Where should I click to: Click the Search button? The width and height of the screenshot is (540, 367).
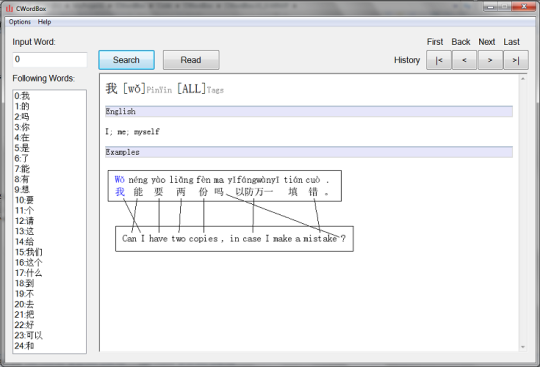126,60
